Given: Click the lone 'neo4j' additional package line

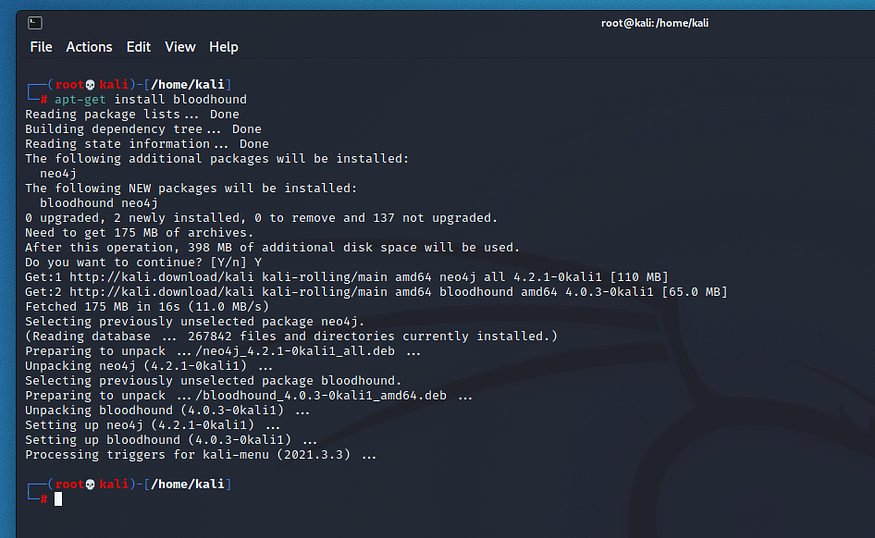Looking at the screenshot, I should [58, 174].
